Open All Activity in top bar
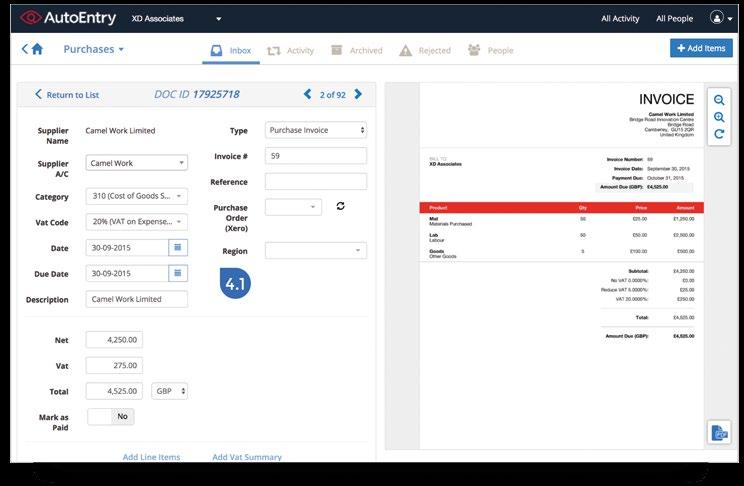Viewport: 744px width, 486px height. 620,19
